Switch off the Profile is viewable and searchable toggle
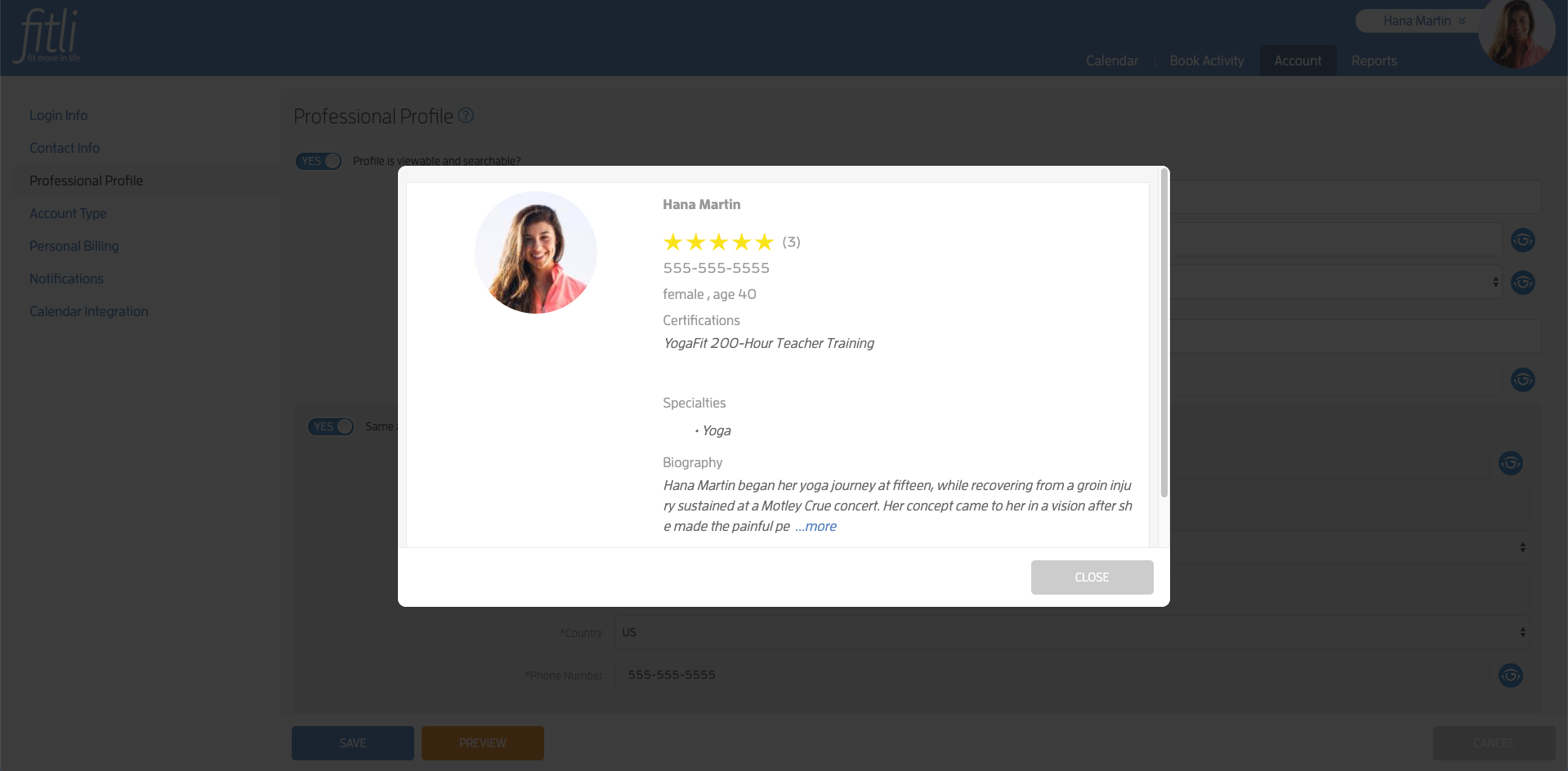This screenshot has width=1568, height=771. pos(319,161)
